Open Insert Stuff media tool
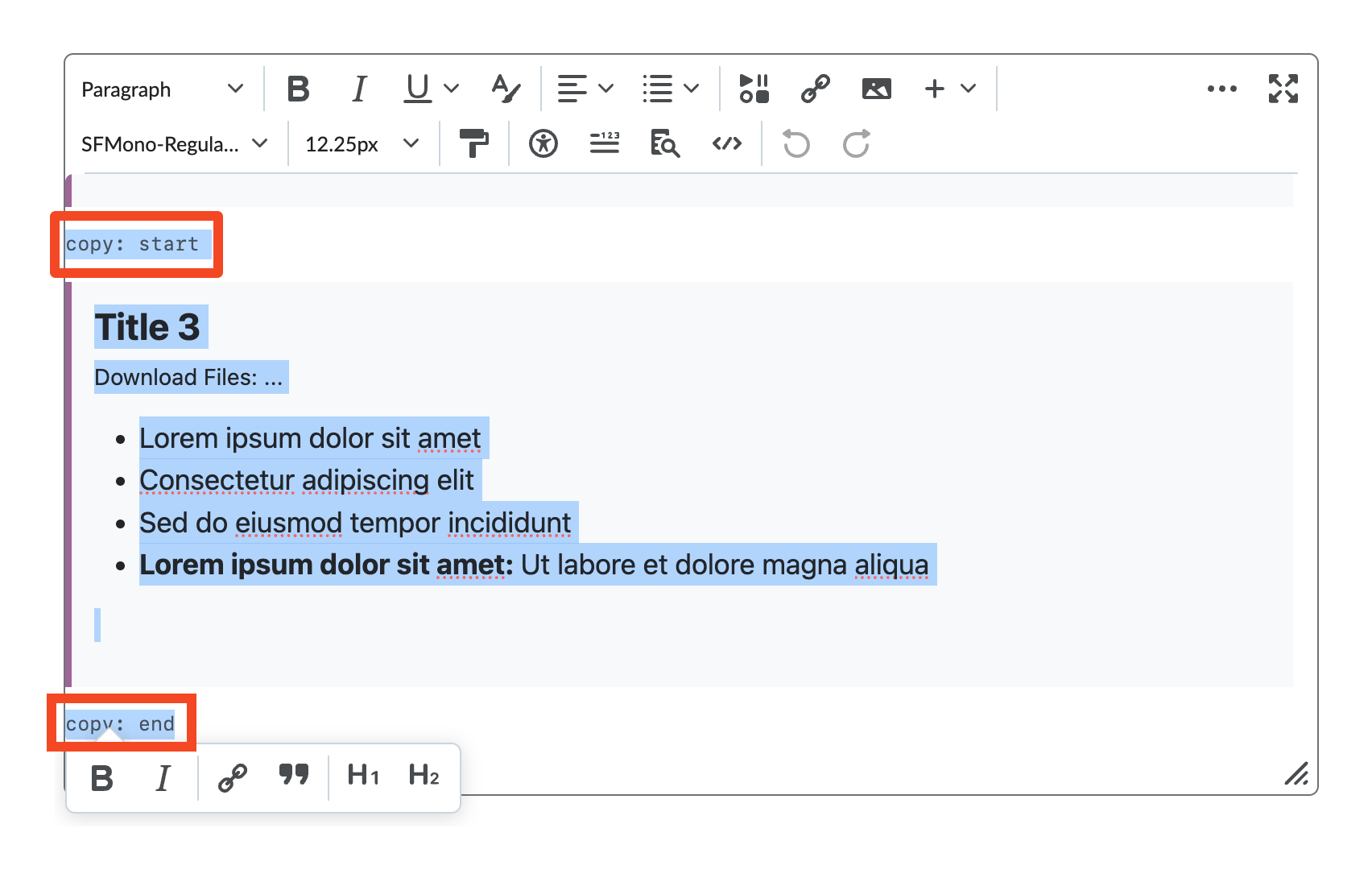Screen dimensions: 1372x878 click(753, 89)
